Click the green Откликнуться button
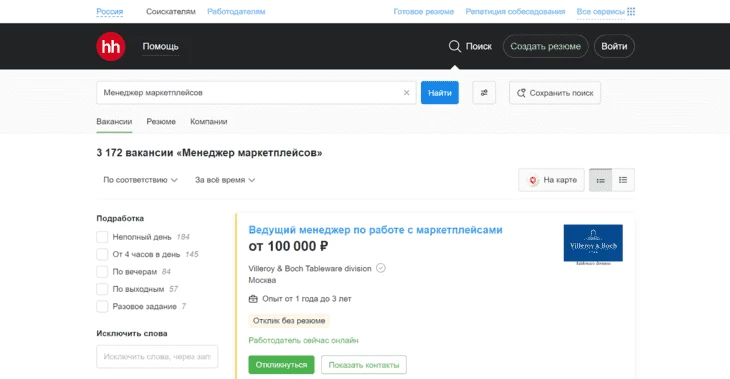Viewport: 730px width, 379px height. tap(281, 365)
